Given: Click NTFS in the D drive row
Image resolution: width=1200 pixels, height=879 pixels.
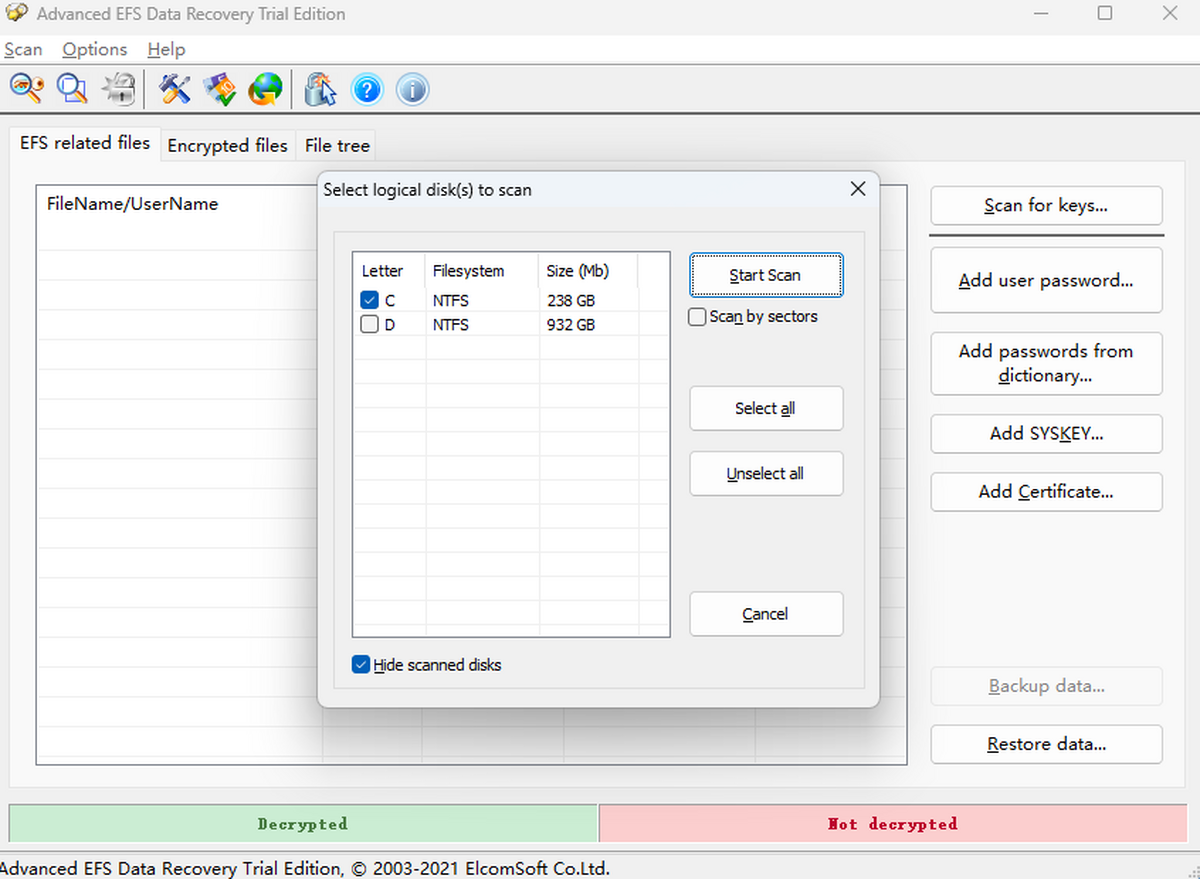Looking at the screenshot, I should coord(451,324).
